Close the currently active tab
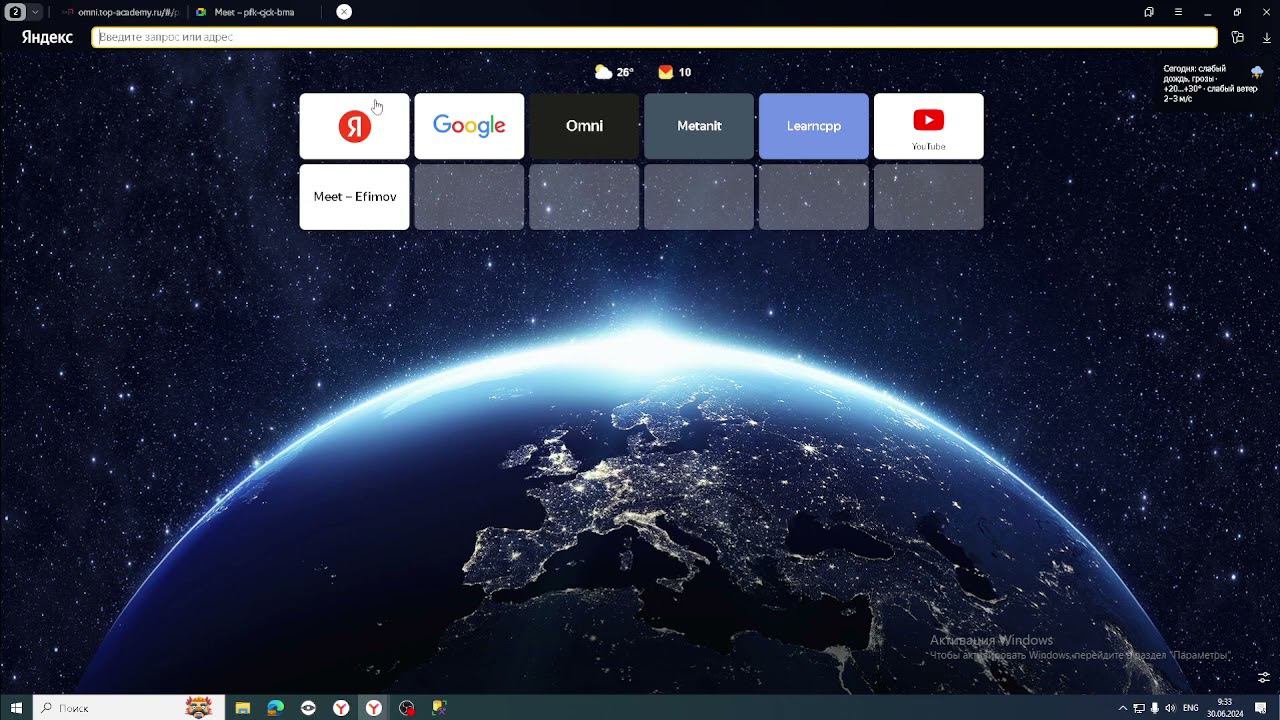This screenshot has width=1280, height=720. coord(344,12)
